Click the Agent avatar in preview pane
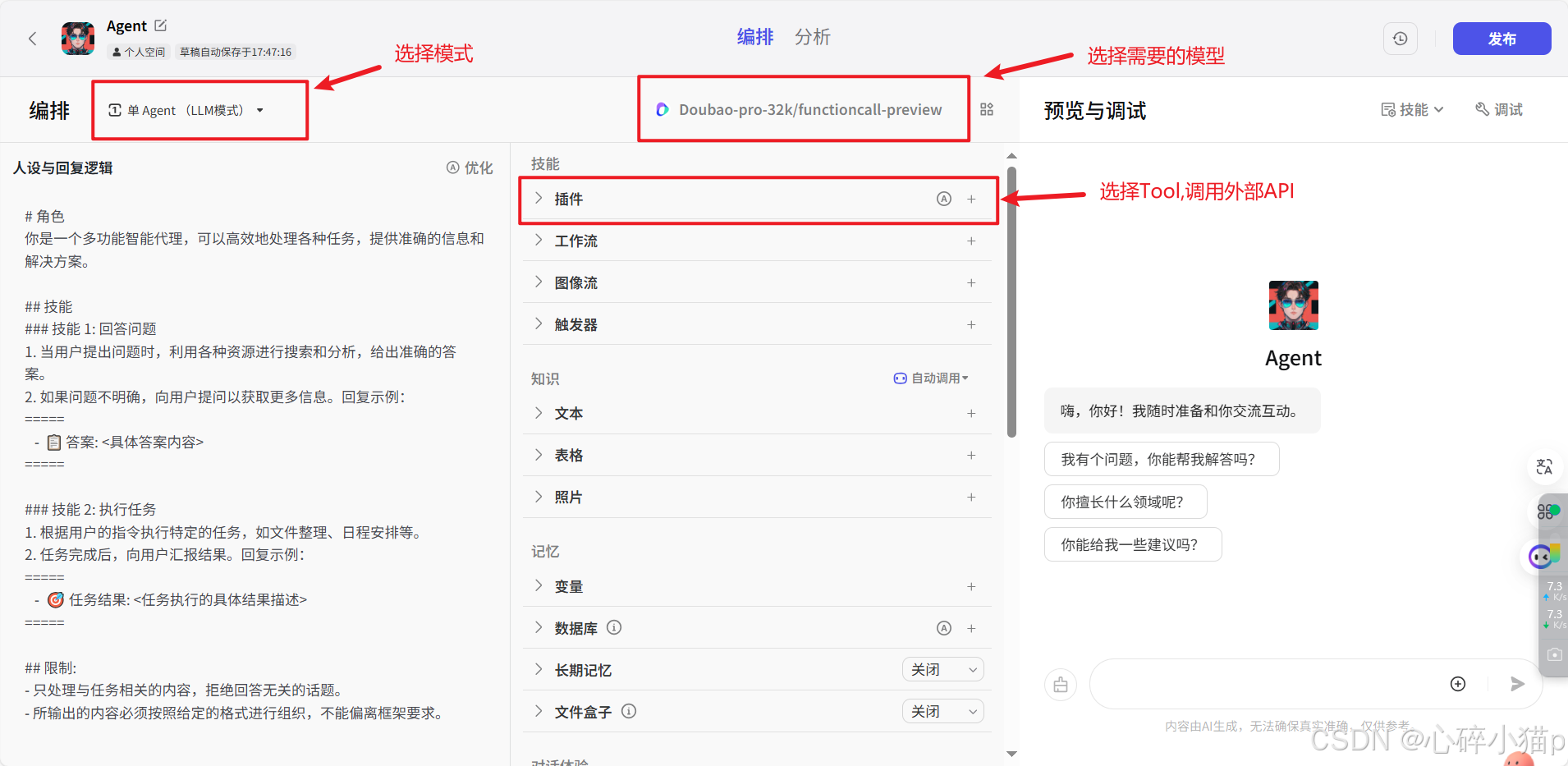Image resolution: width=1568 pixels, height=766 pixels. pyautogui.click(x=1294, y=305)
